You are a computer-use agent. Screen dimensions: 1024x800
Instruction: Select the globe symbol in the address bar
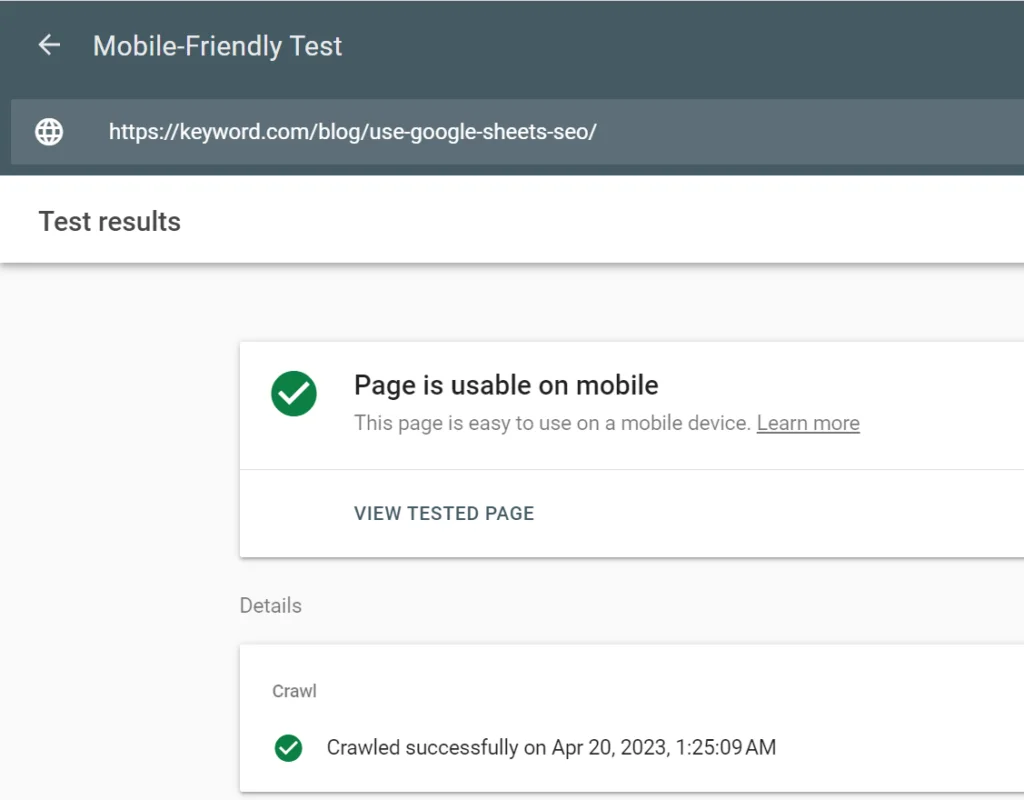tap(48, 131)
